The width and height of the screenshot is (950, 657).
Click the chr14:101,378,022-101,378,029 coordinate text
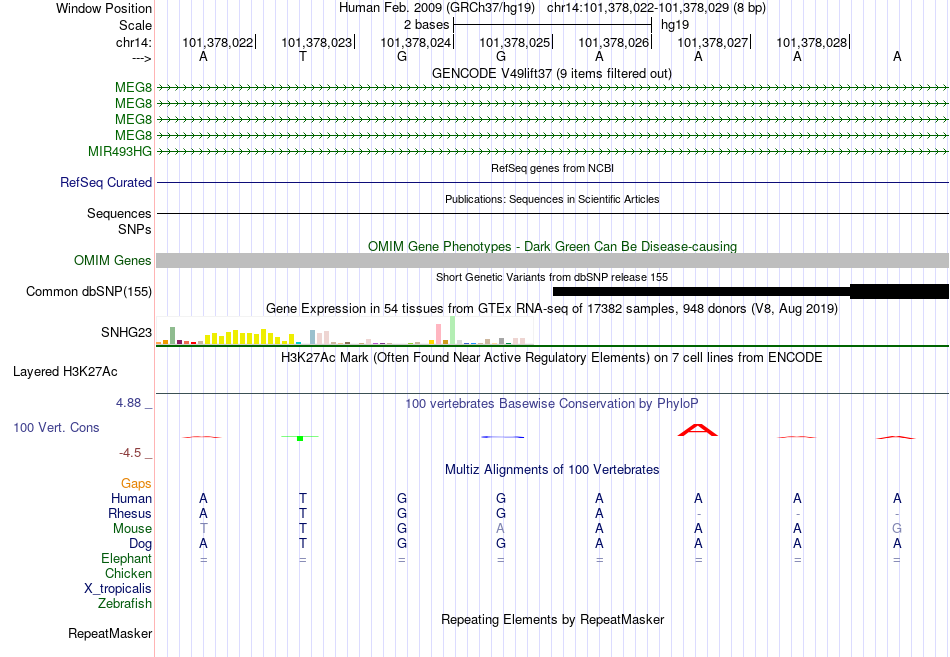(656, 8)
